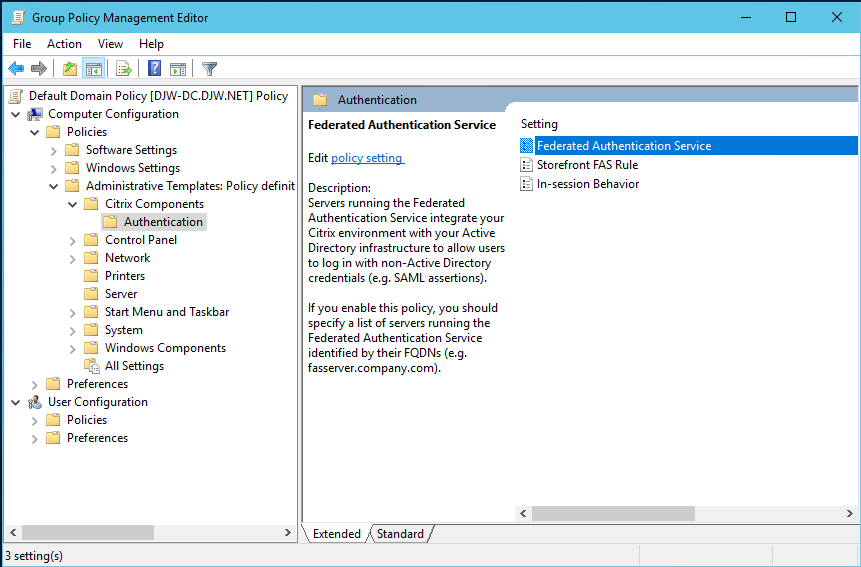Expand Preferences under User Configuration
The image size is (861, 567).
[35, 438]
